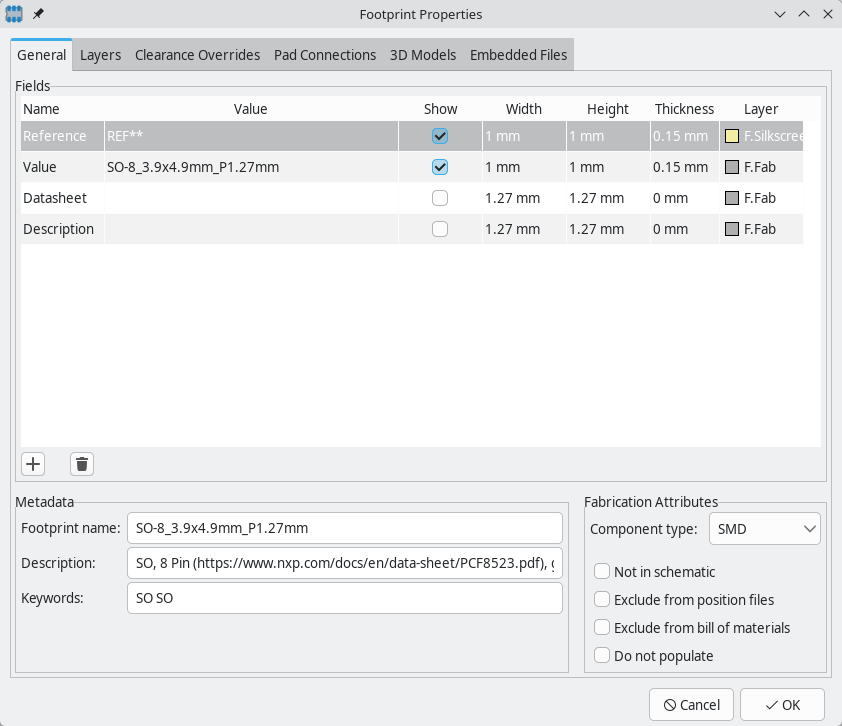Delete the selected field using the trash icon
Screen dimensions: 842x726
pos(81,463)
